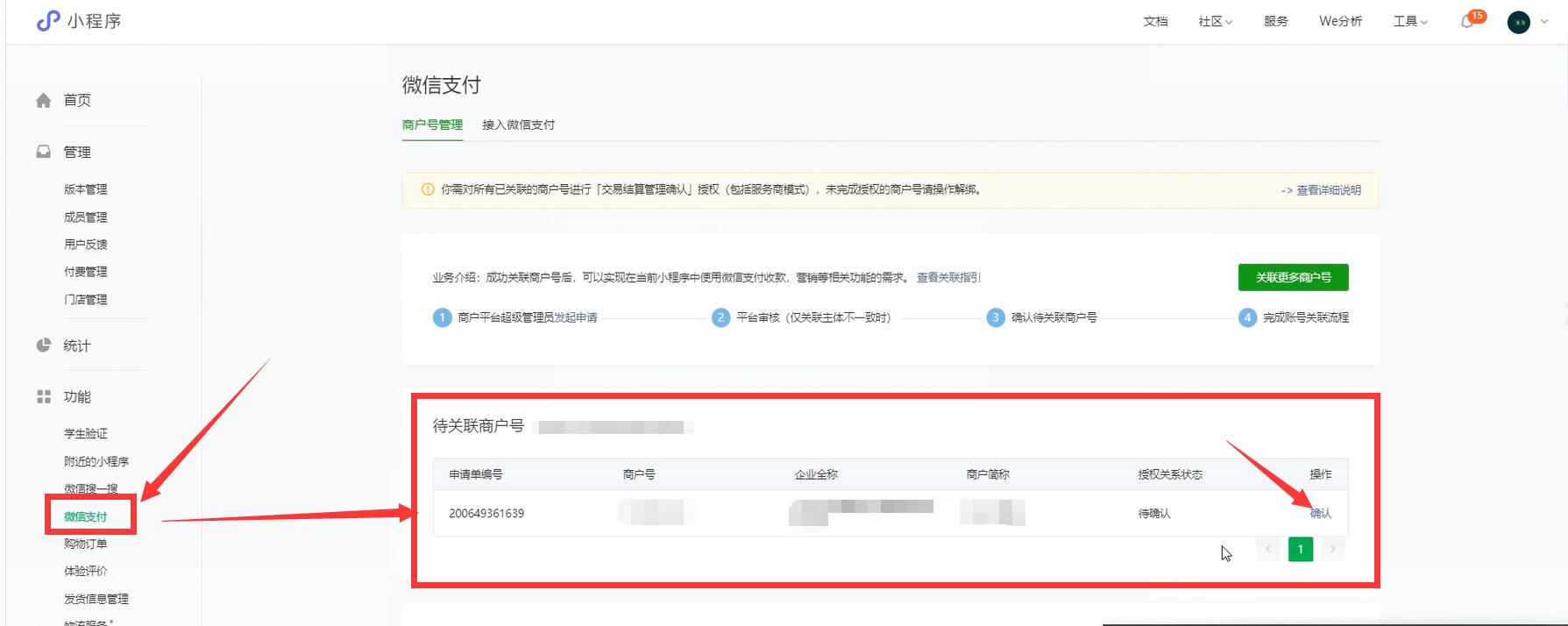Screen dimensions: 1568x626
Task: Open 付费管理 in sidebar
Action: coord(85,272)
